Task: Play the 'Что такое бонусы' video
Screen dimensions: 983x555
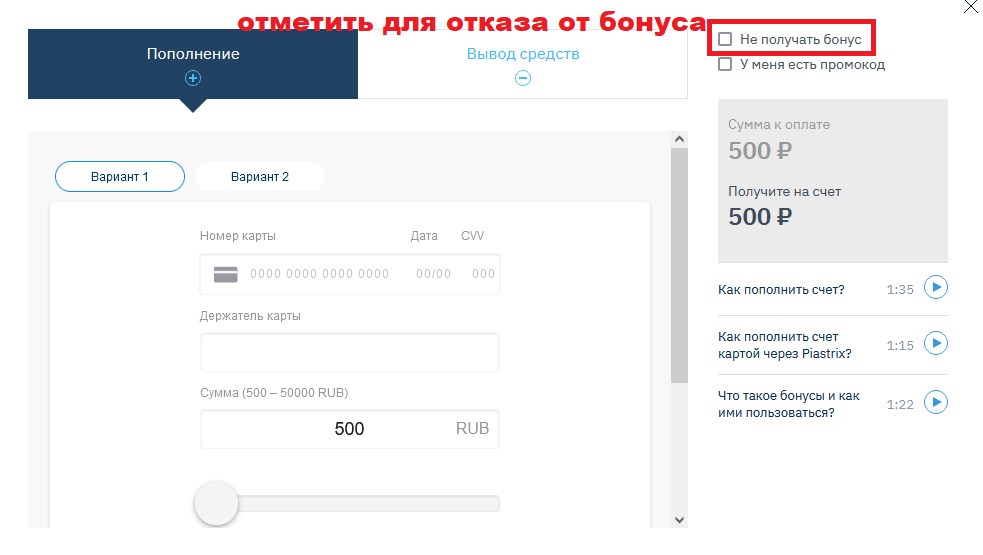Action: click(935, 402)
